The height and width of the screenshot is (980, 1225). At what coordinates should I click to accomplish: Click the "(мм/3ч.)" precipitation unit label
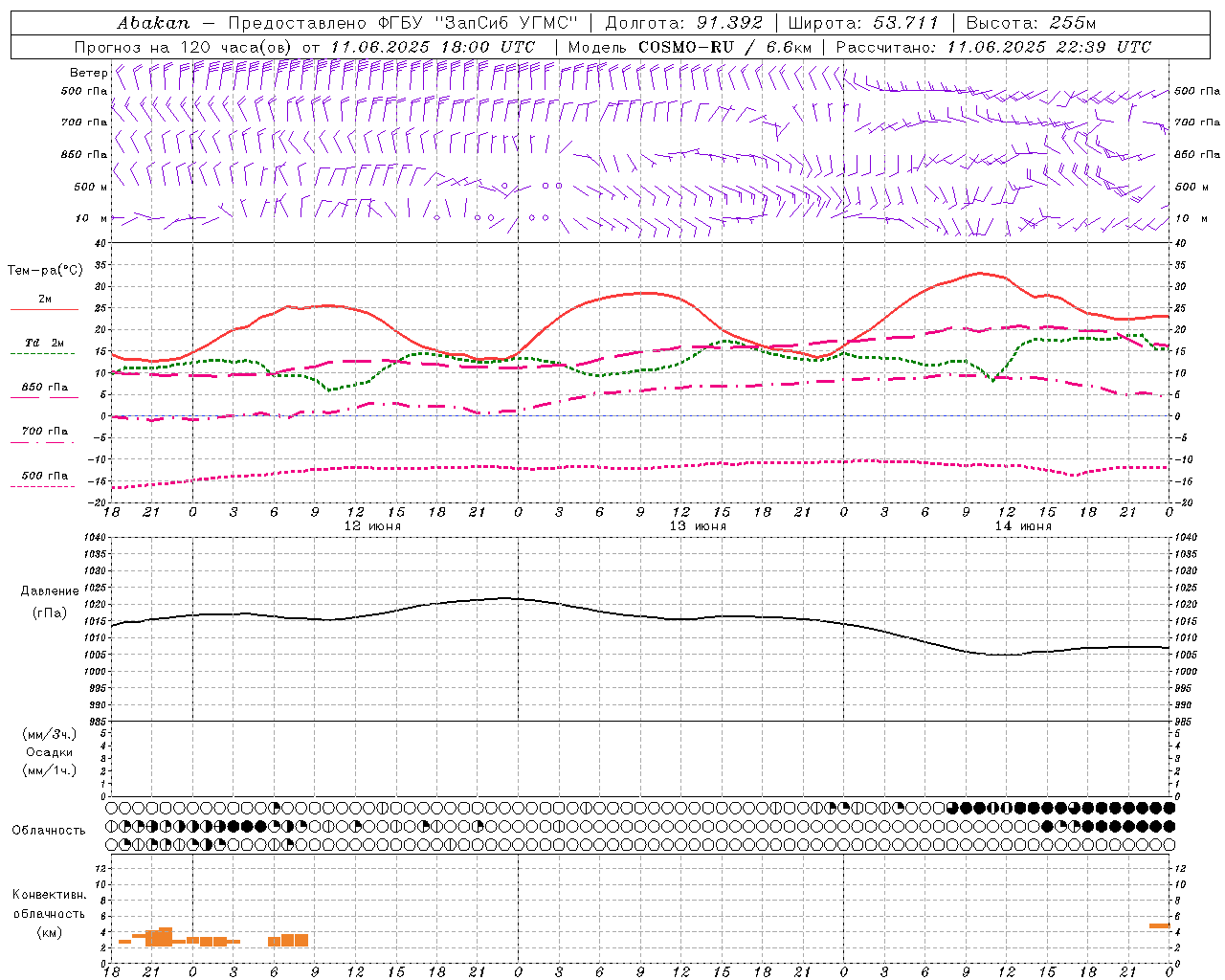50,734
